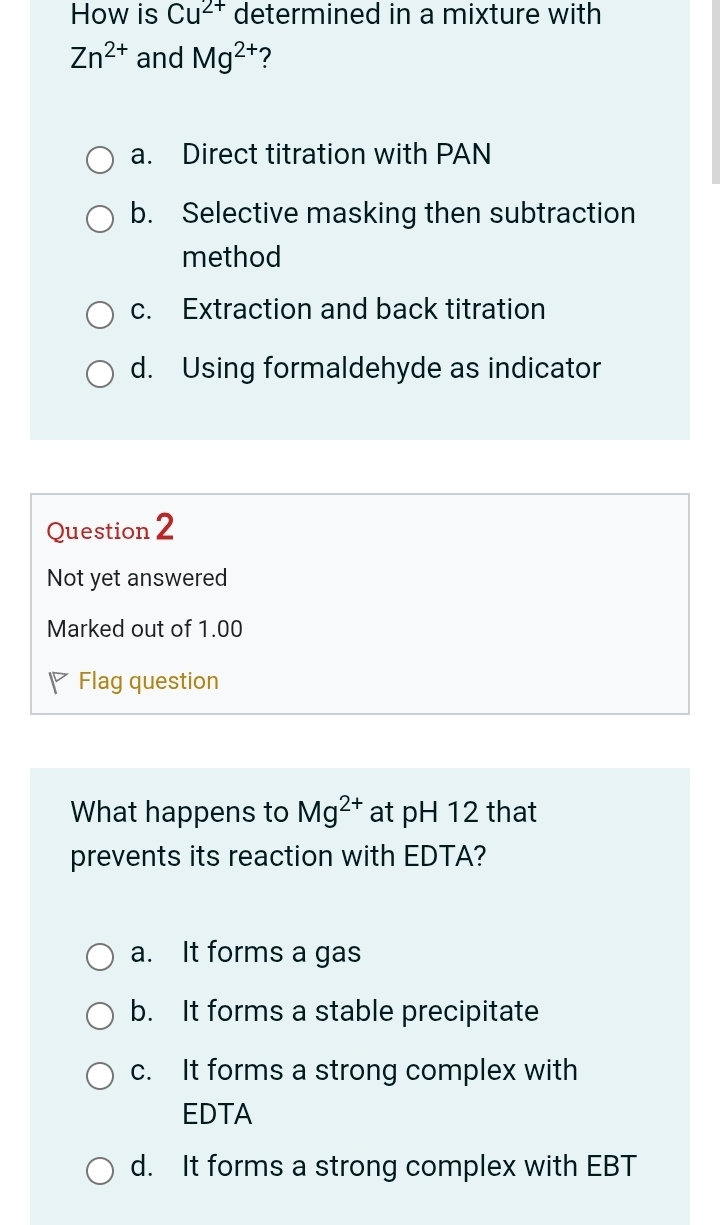Image resolution: width=720 pixels, height=1225 pixels.
Task: Tap the answer text 'It forms a strong complex with EBT'
Action: [409, 1167]
